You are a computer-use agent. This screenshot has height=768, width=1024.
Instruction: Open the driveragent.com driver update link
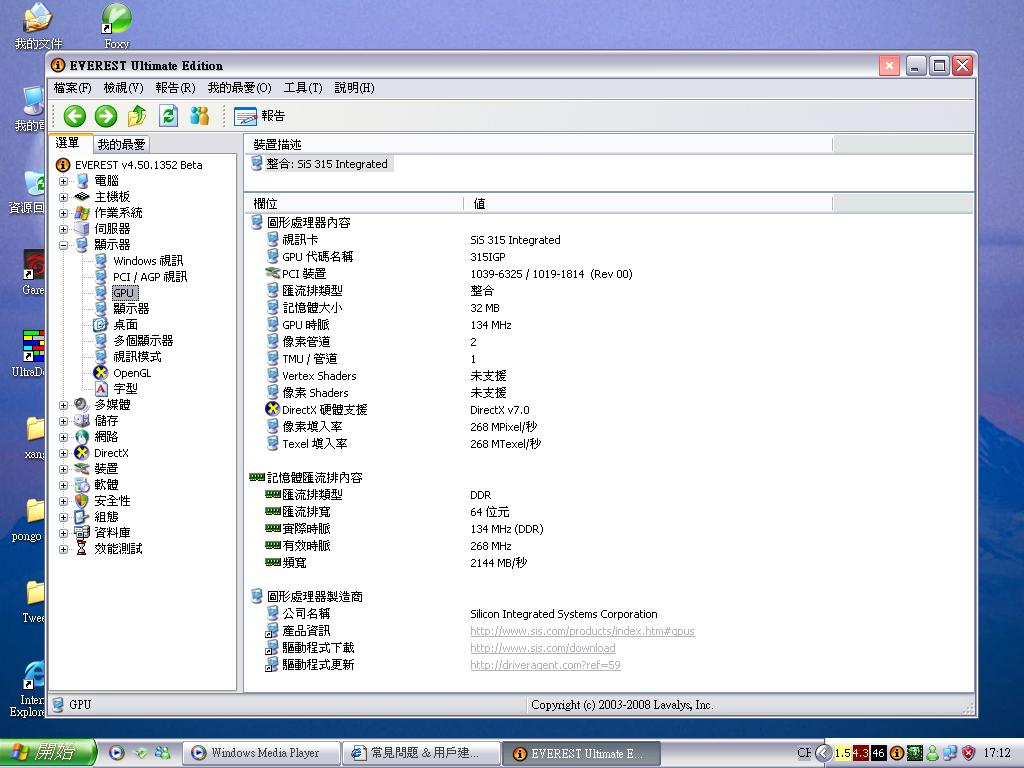point(545,665)
